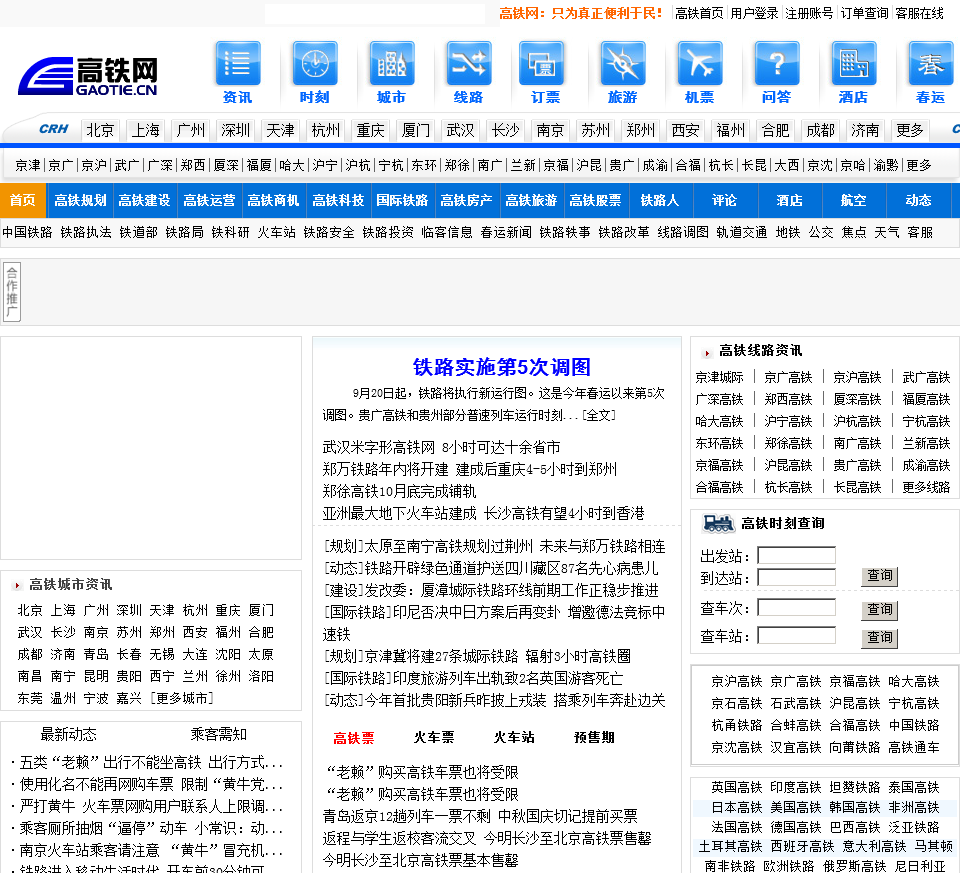Click the 合作推广 side label
Viewport: 960px width, 873px height.
[x=12, y=292]
